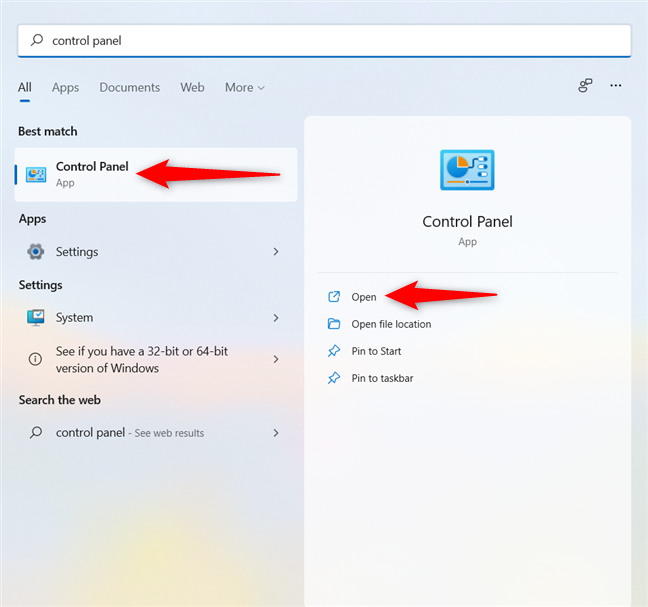648x607 pixels.
Task: Click Open in the preview pane
Action: click(x=364, y=297)
